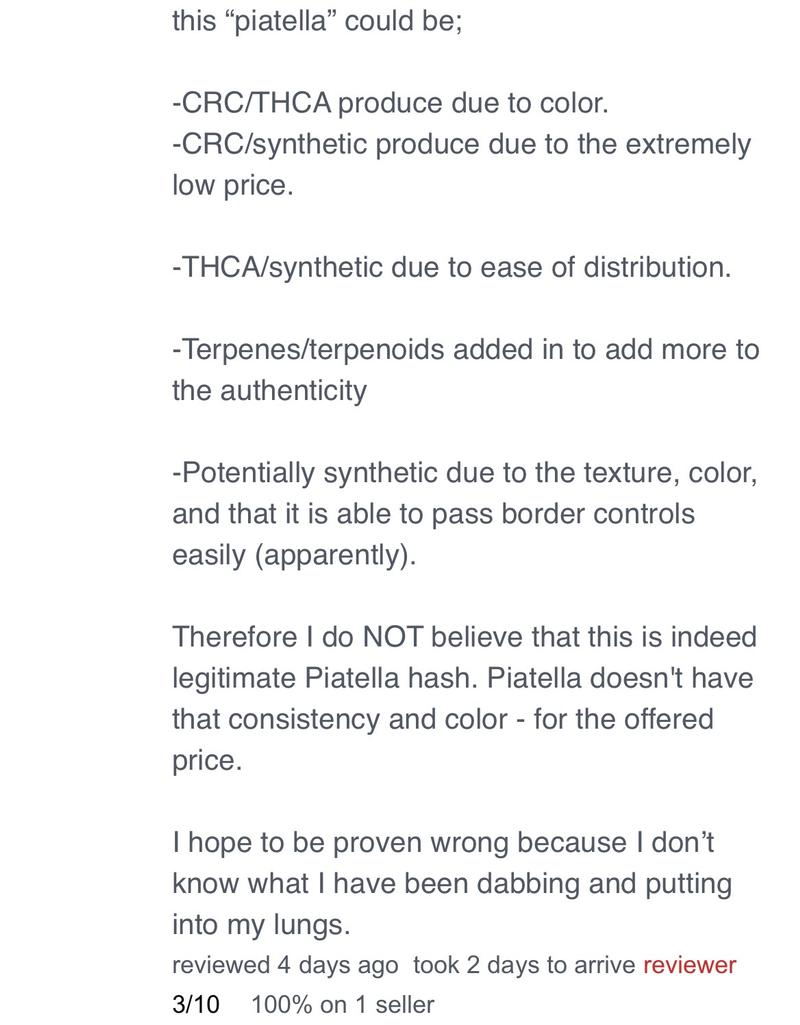Click the "-CRC/synthetic produce" bullet line

[461, 144]
